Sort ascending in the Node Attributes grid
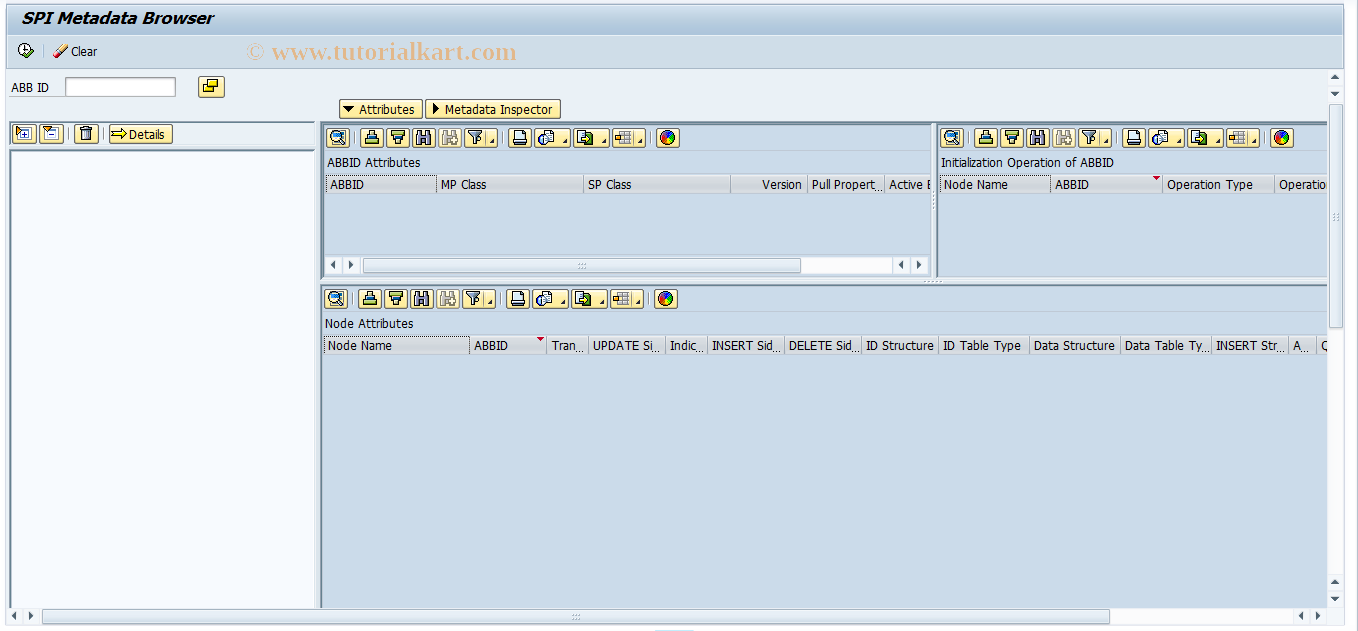Image resolution: width=1358 pixels, height=631 pixels. point(369,299)
